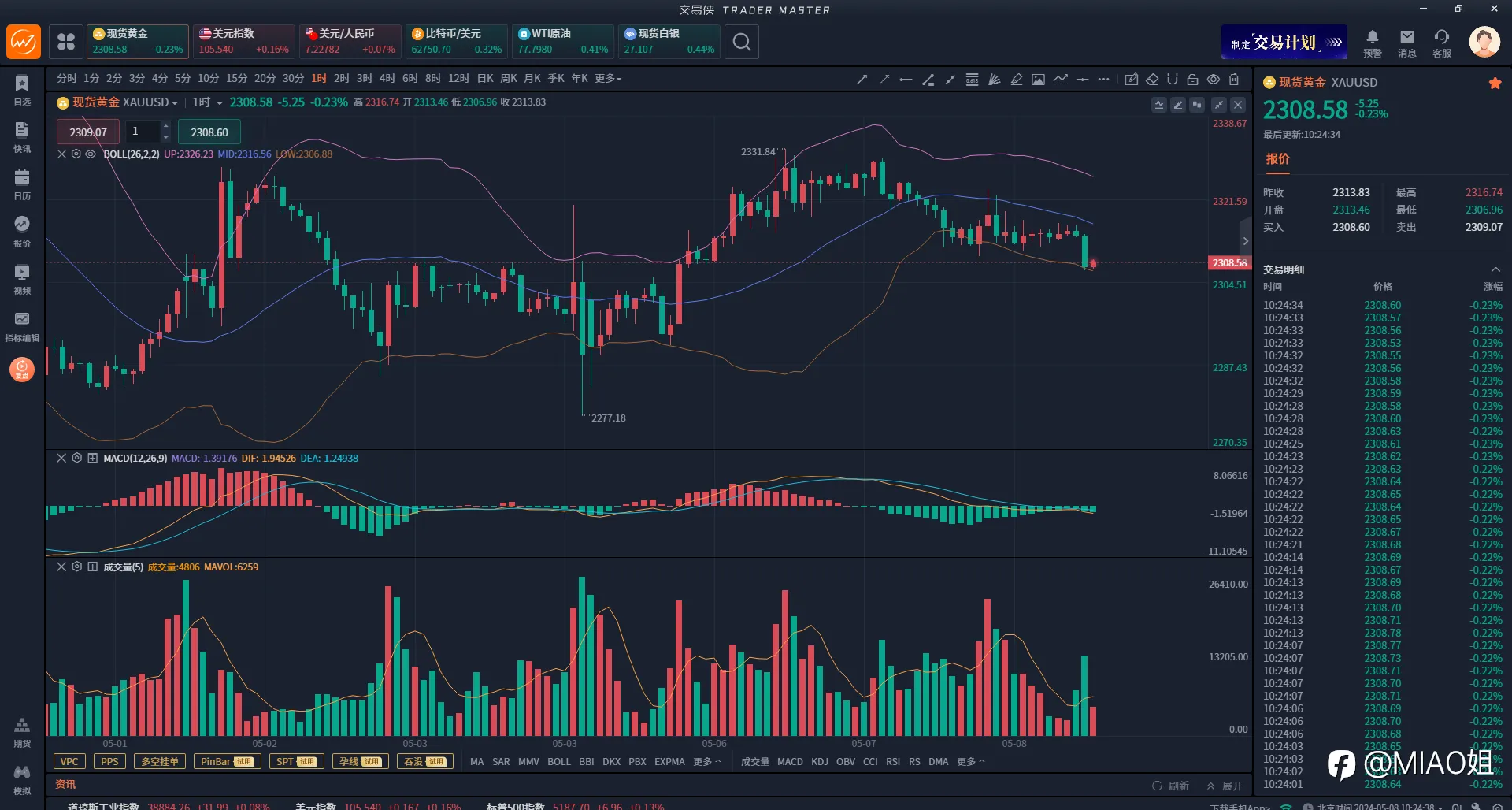Image resolution: width=1512 pixels, height=810 pixels.
Task: Remove the BOLL indicator with X
Action: [61, 154]
